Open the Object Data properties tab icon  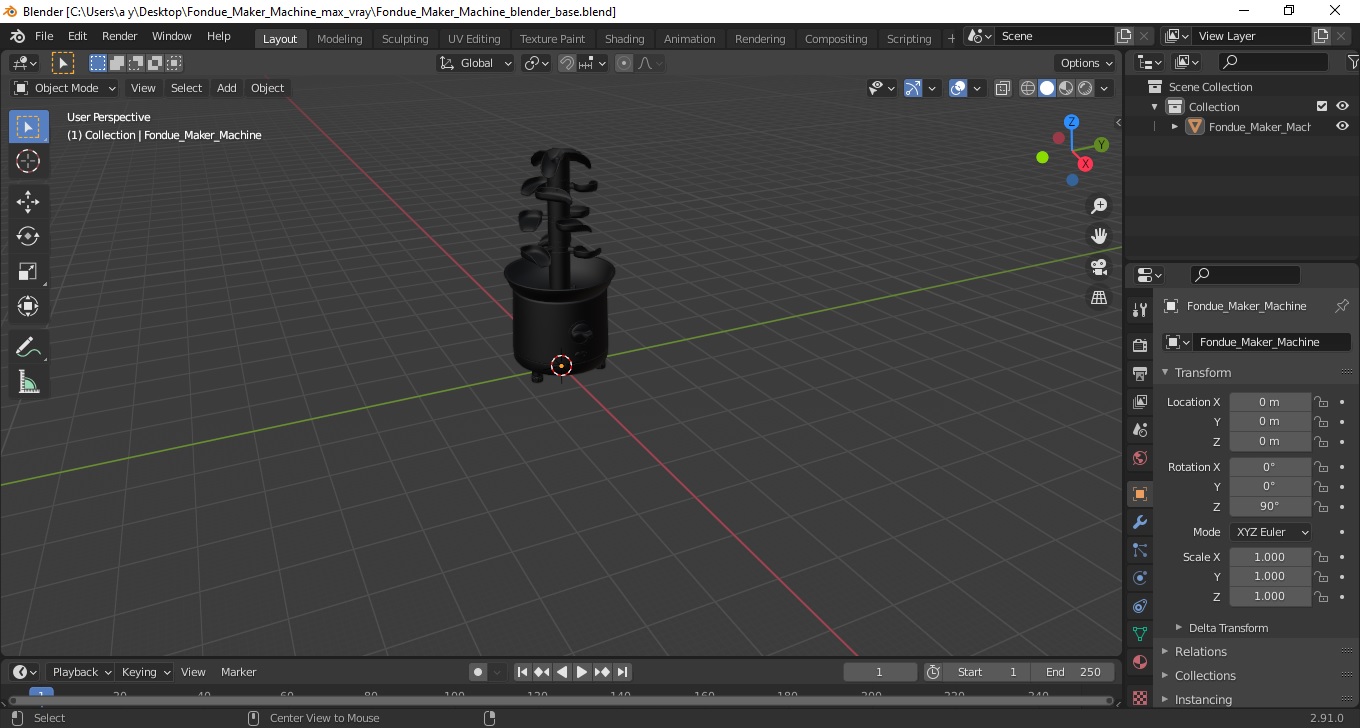click(x=1139, y=634)
